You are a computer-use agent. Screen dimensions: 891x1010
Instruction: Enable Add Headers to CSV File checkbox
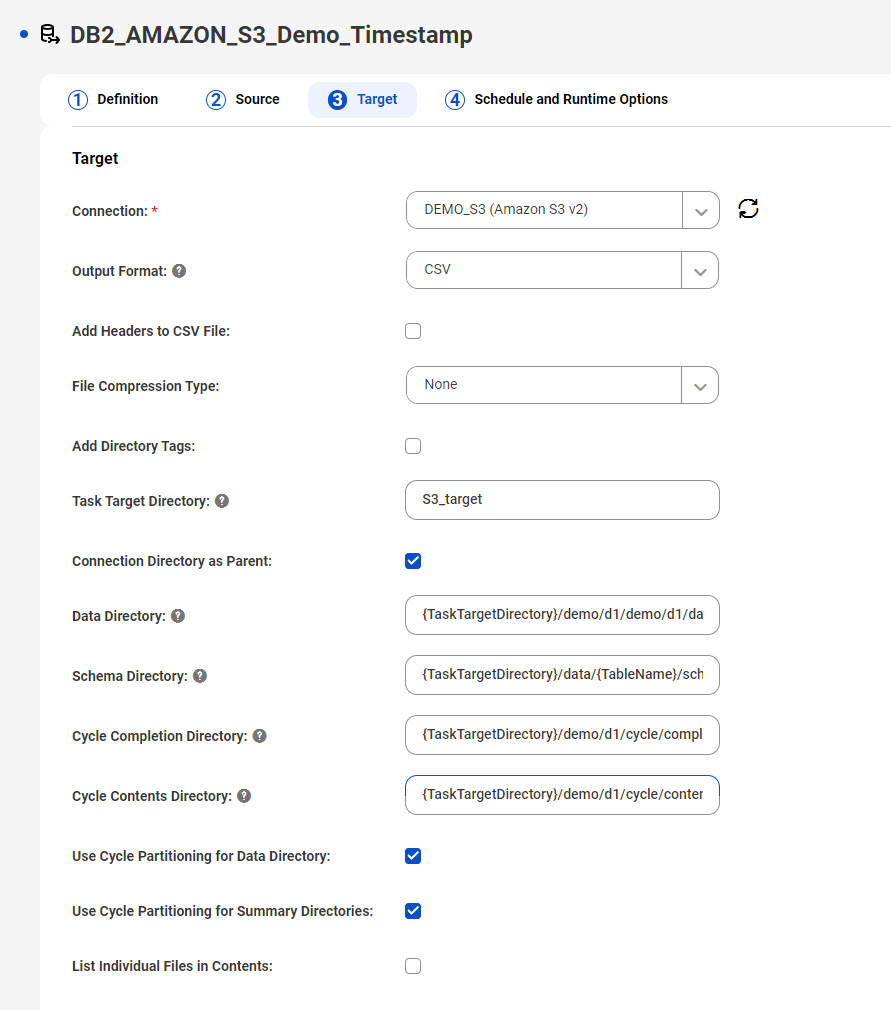[413, 331]
